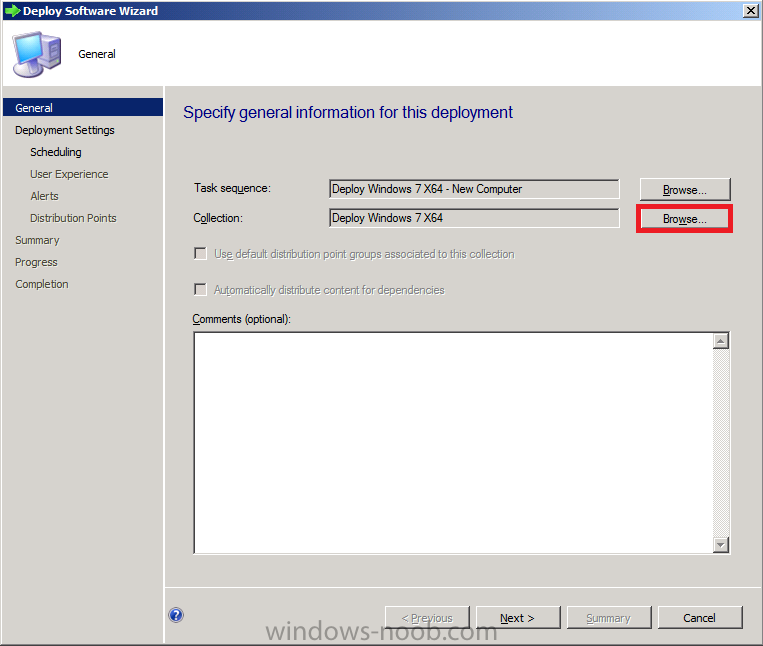Go to the Scheduling step
This screenshot has height=646, width=763.
point(56,152)
